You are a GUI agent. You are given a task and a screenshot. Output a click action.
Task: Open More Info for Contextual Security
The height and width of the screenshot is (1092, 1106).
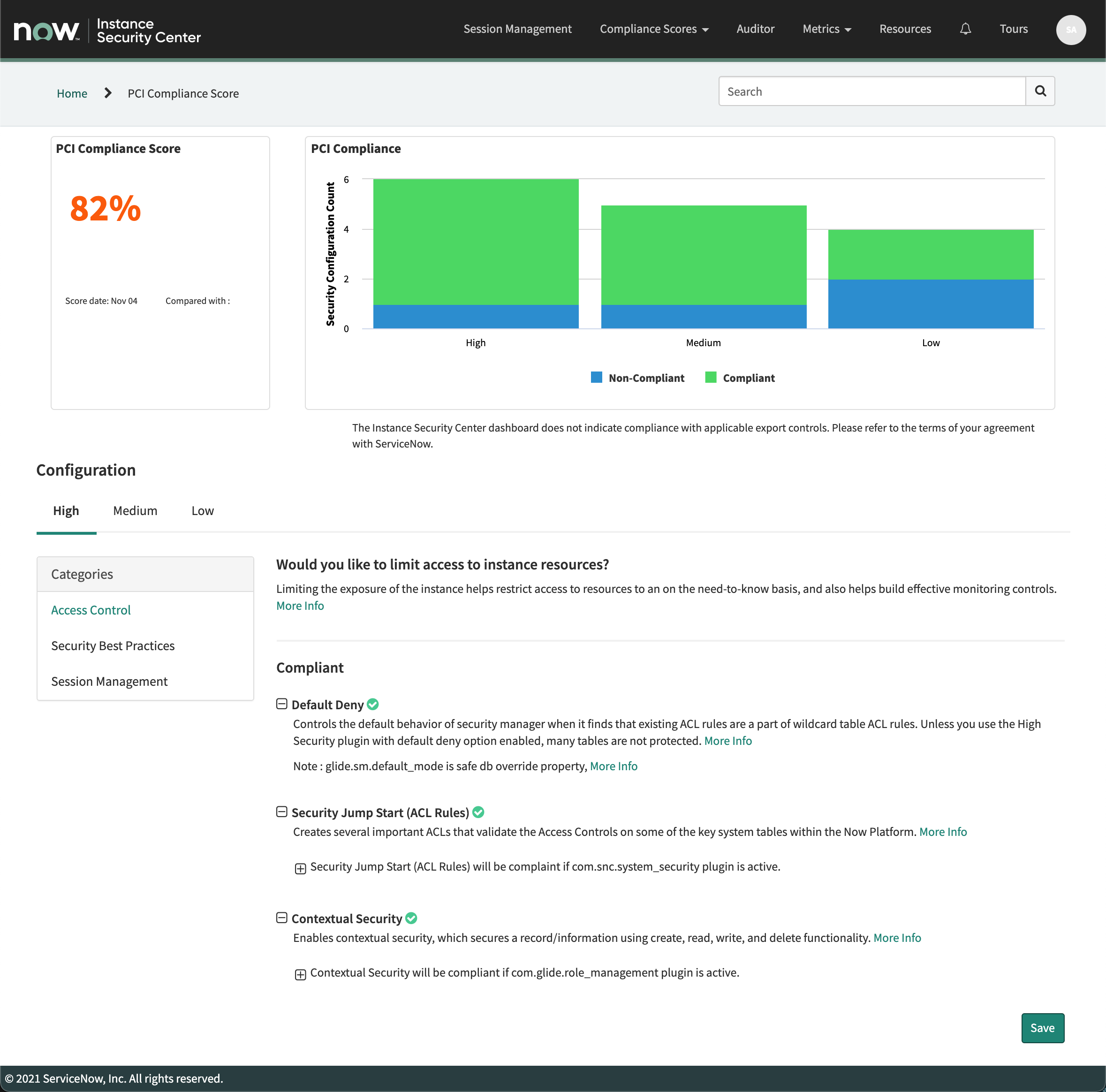897,937
